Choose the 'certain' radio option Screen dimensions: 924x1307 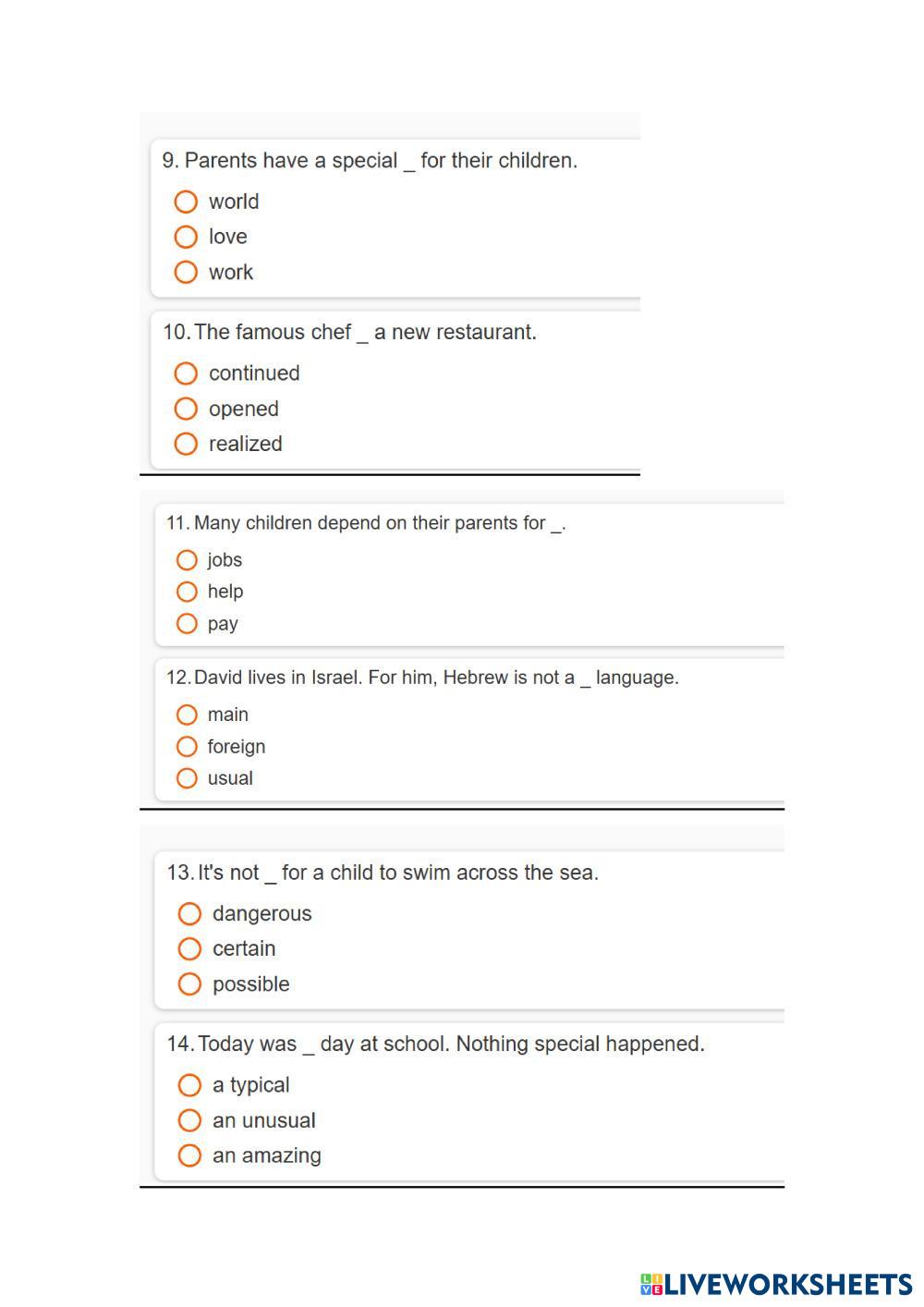(x=189, y=948)
